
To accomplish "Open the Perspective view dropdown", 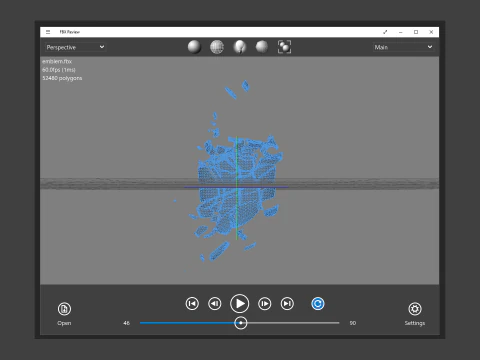I will coord(75,47).
